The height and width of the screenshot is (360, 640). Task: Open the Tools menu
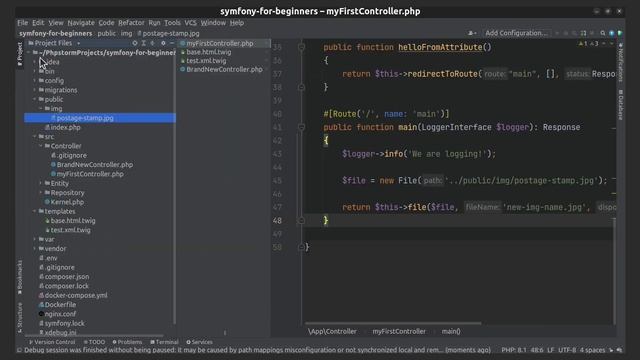point(172,23)
